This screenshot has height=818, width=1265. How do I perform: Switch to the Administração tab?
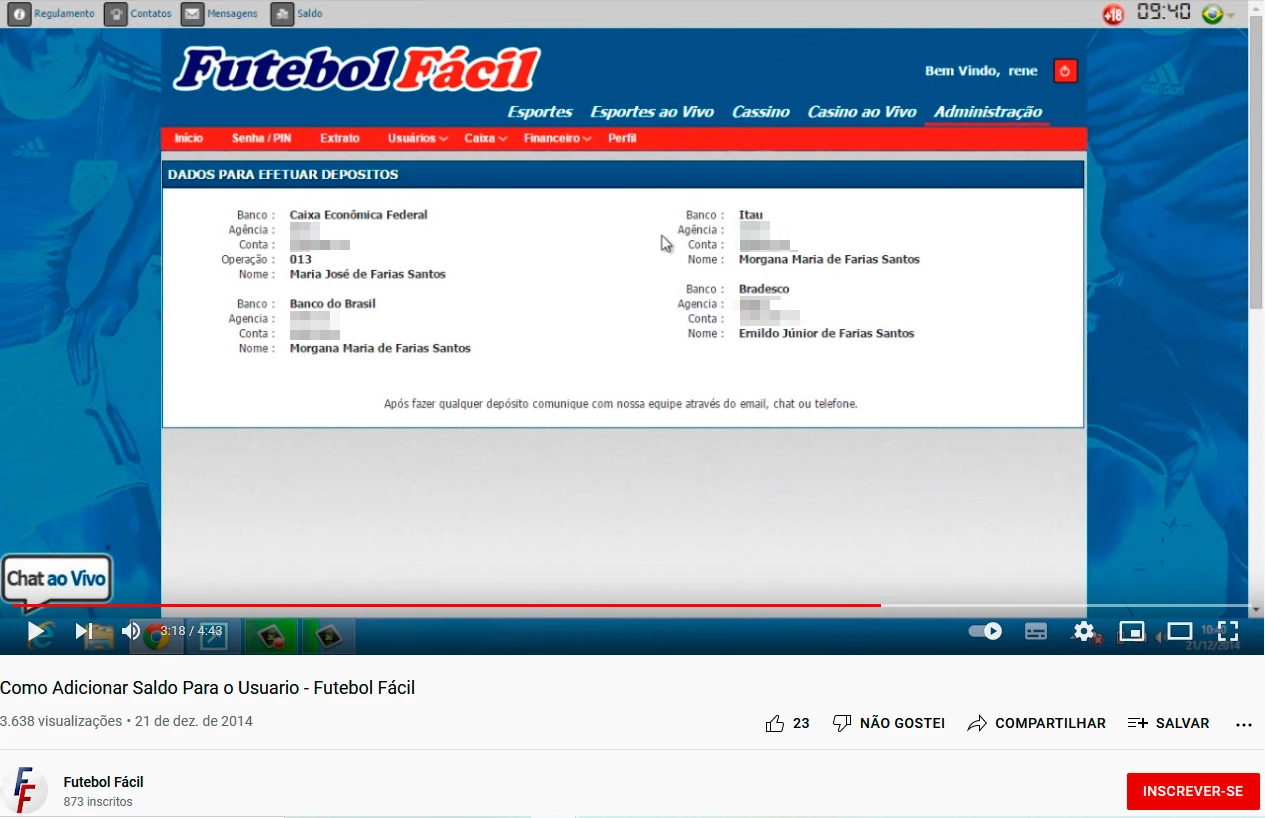click(986, 111)
